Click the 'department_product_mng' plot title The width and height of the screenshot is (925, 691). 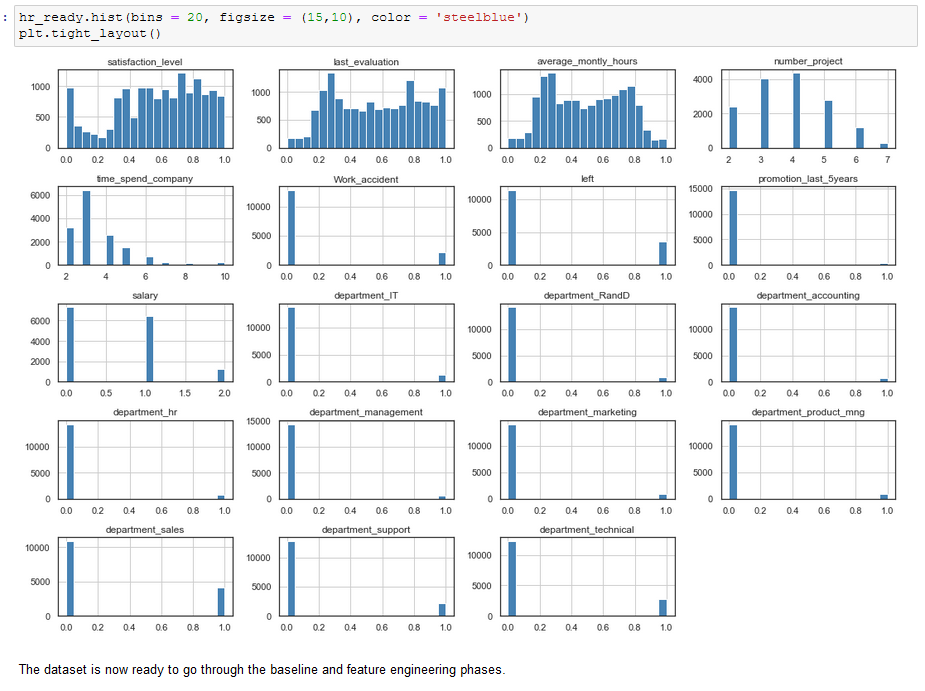pos(808,412)
